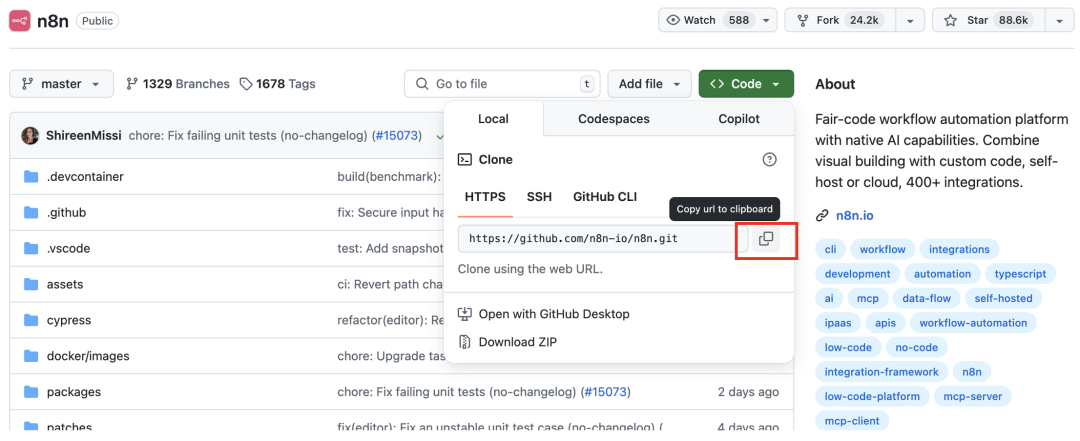
Task: Expand the Add file dropdown
Action: click(x=650, y=84)
